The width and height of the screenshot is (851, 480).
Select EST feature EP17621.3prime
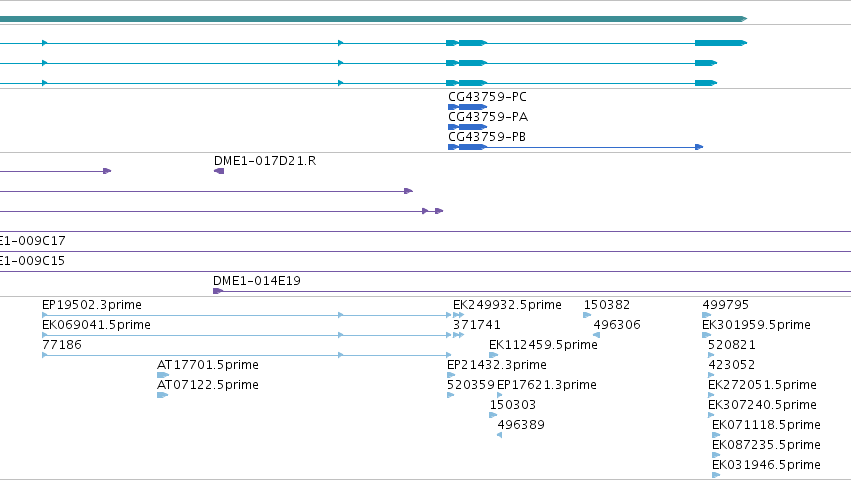547,385
